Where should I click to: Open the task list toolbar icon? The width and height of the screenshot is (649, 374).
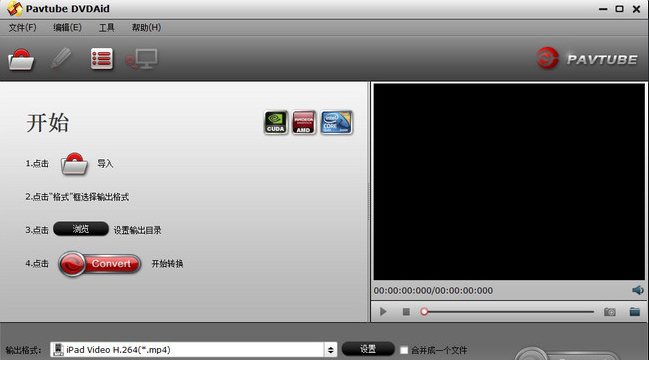[102, 59]
